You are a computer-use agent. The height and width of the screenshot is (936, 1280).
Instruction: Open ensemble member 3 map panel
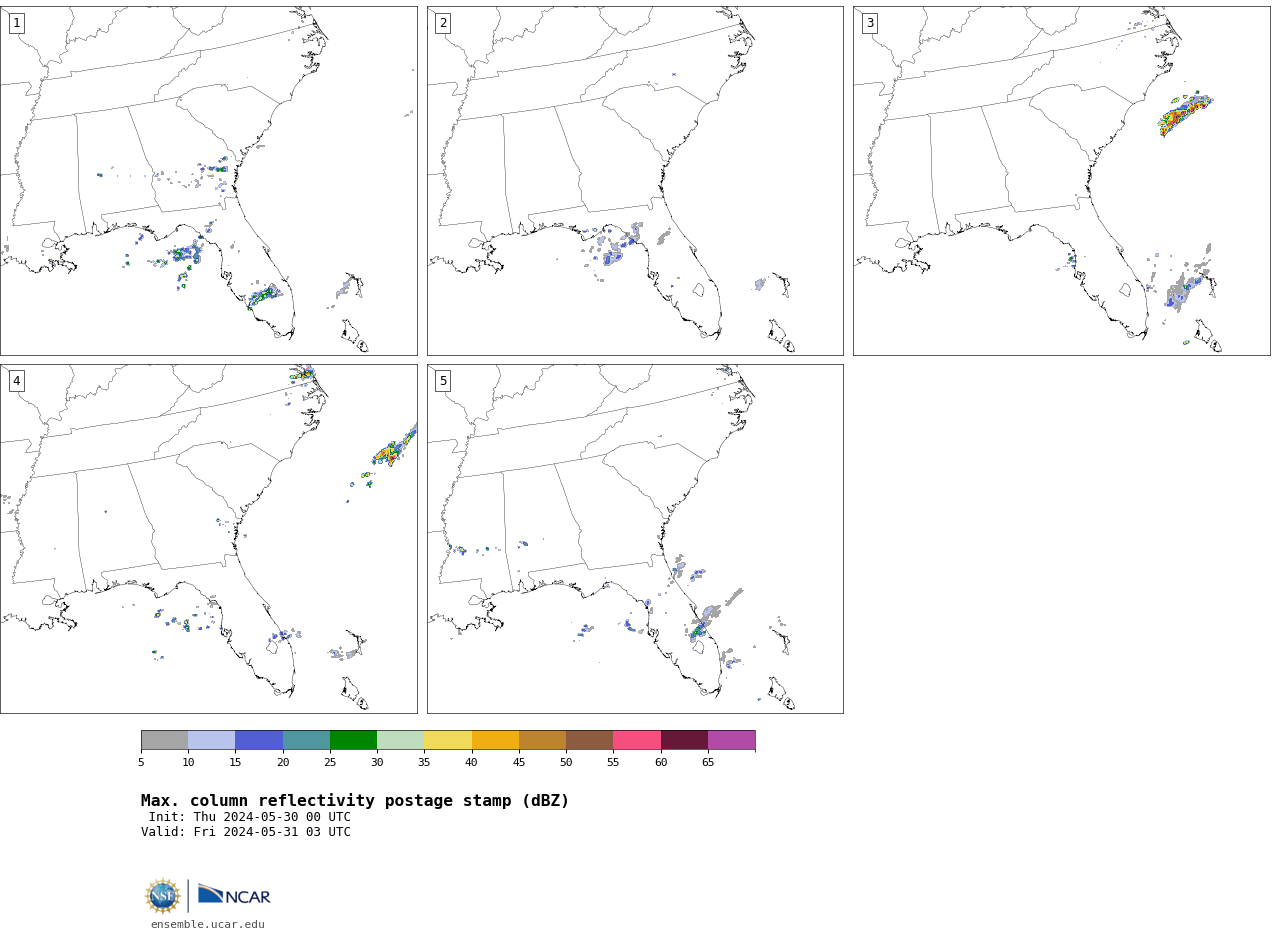1061,181
